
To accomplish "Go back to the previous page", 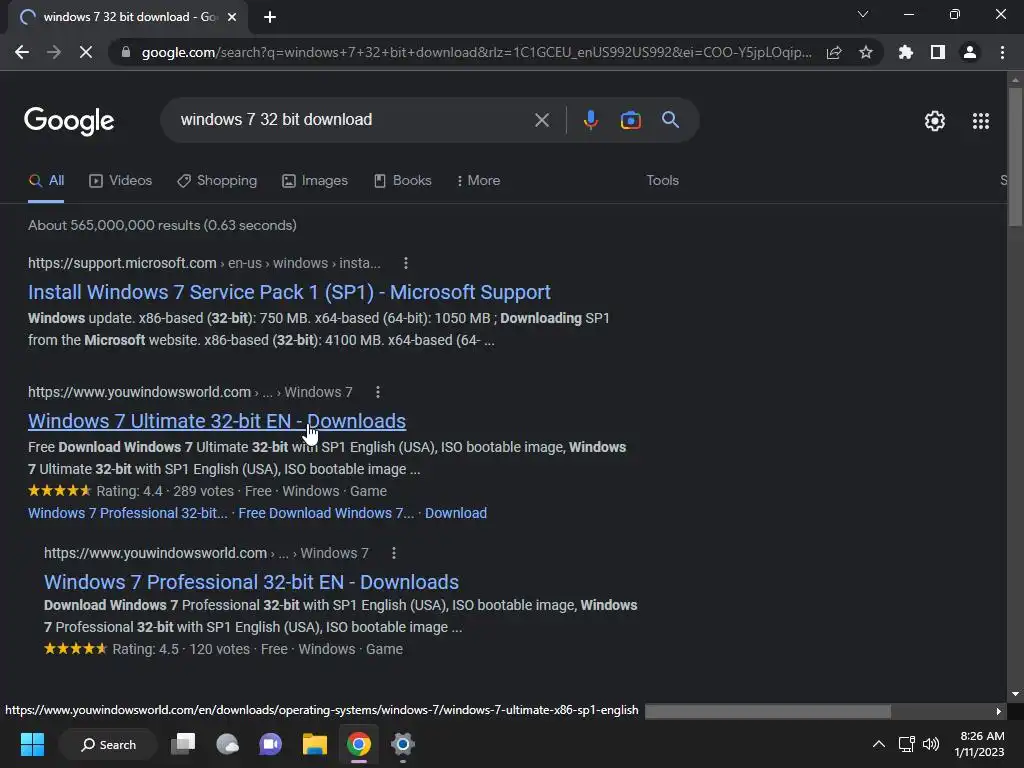I will 22,52.
